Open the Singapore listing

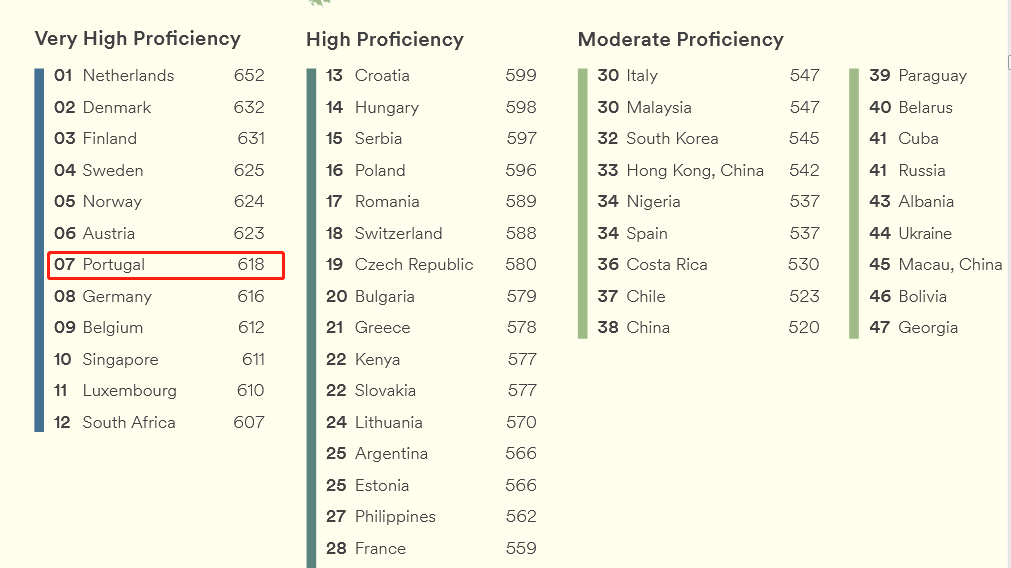(120, 360)
